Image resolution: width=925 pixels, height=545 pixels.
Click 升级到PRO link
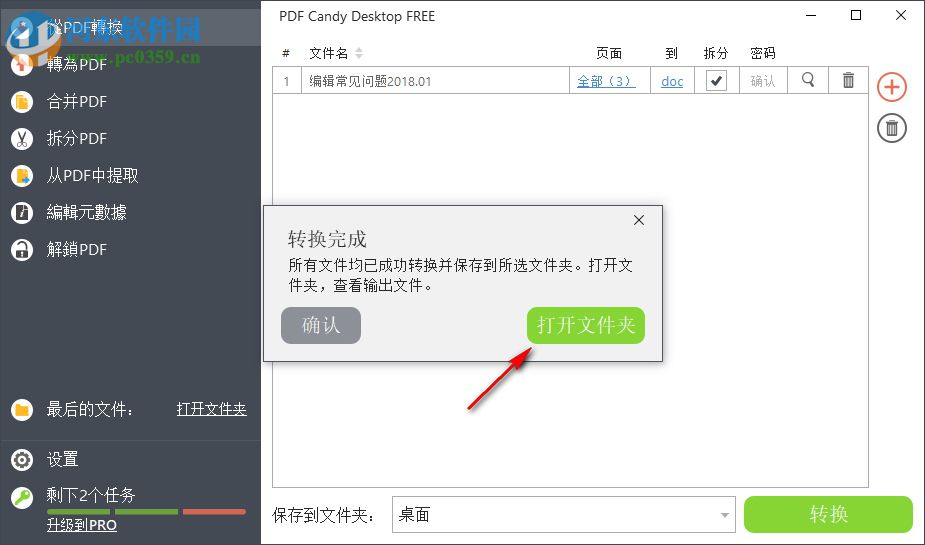coord(82,525)
